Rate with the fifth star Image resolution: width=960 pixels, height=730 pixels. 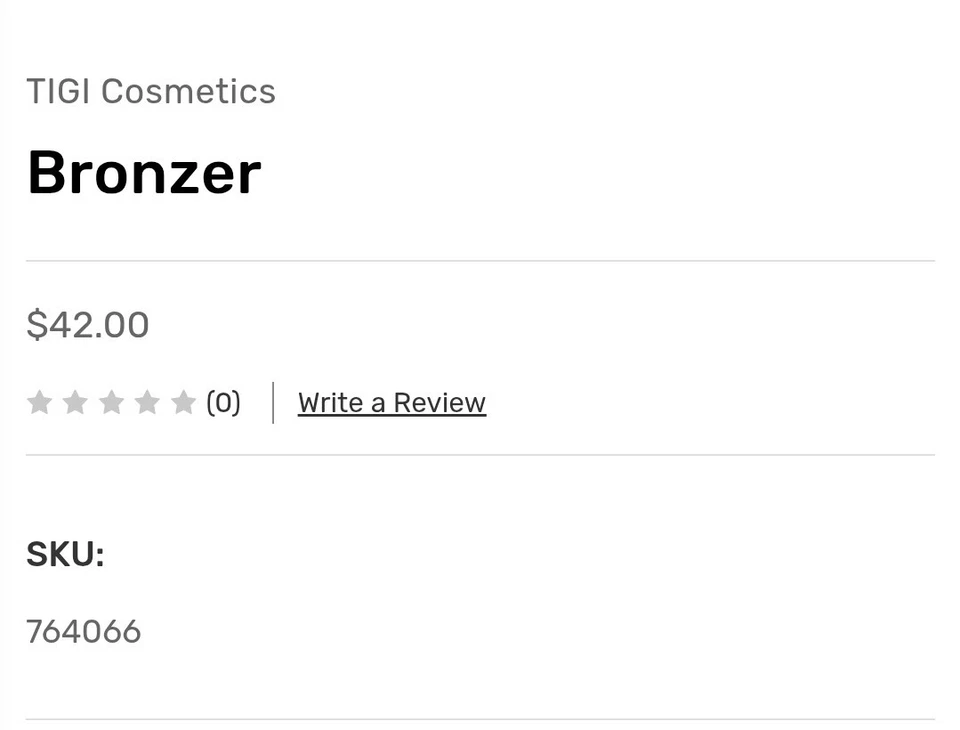pos(183,403)
